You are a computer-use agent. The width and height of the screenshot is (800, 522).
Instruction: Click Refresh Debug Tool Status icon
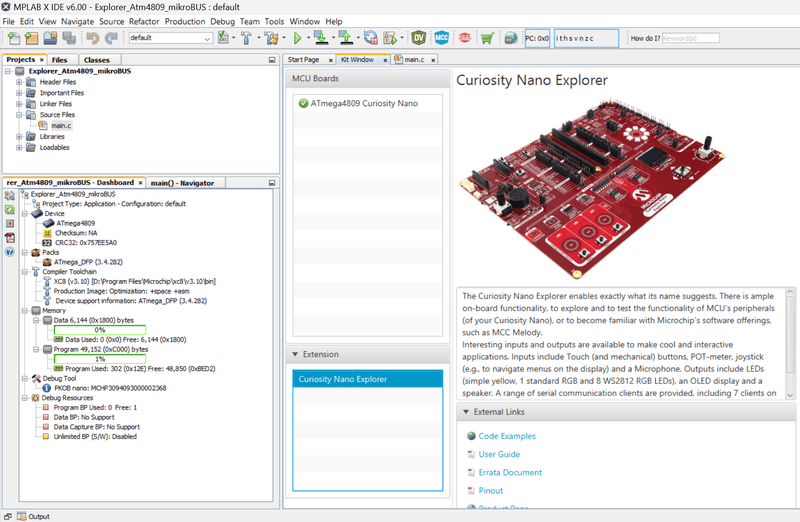click(10, 210)
